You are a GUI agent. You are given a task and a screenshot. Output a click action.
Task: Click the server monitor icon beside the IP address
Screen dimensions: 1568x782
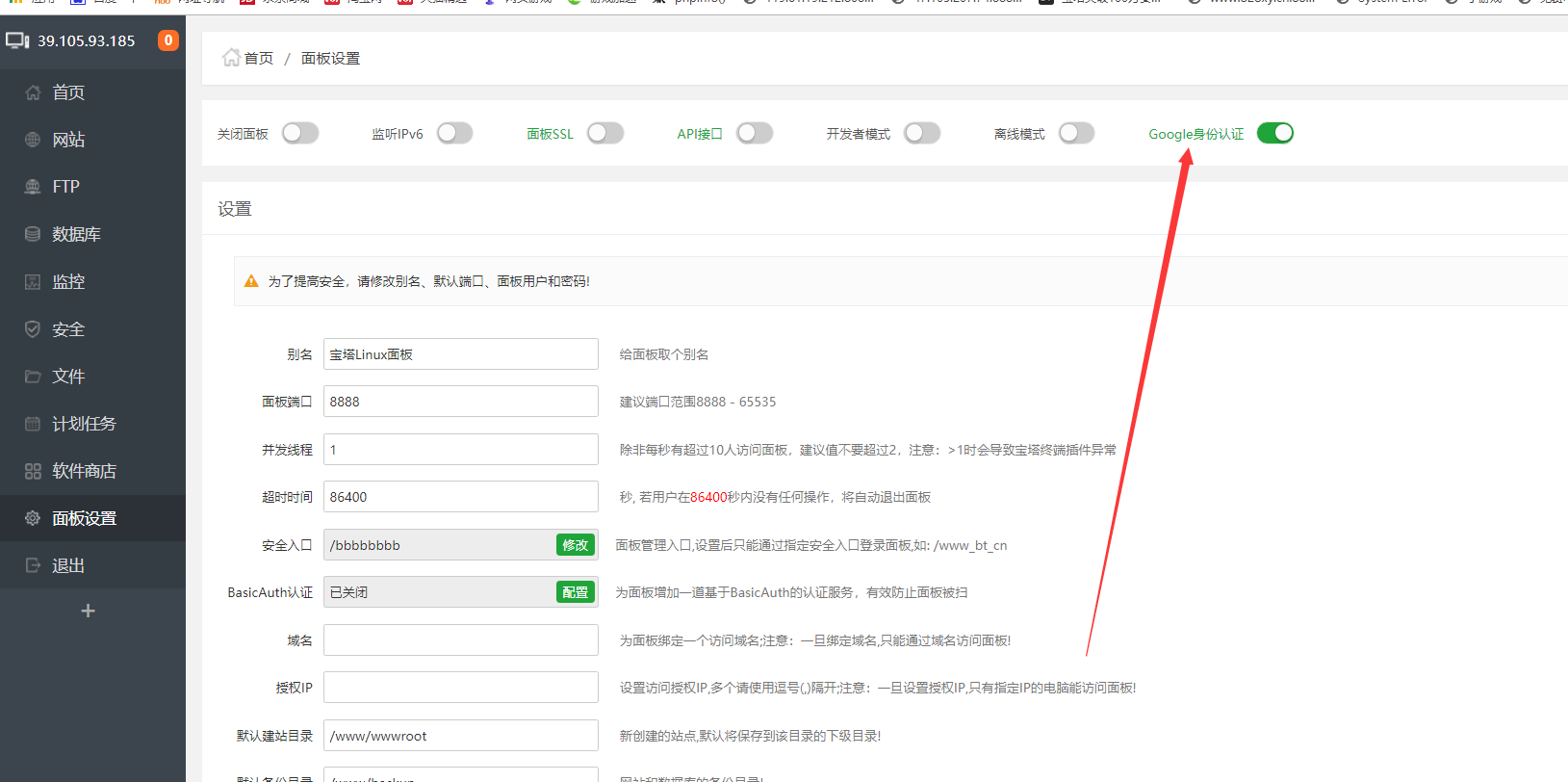pos(17,40)
